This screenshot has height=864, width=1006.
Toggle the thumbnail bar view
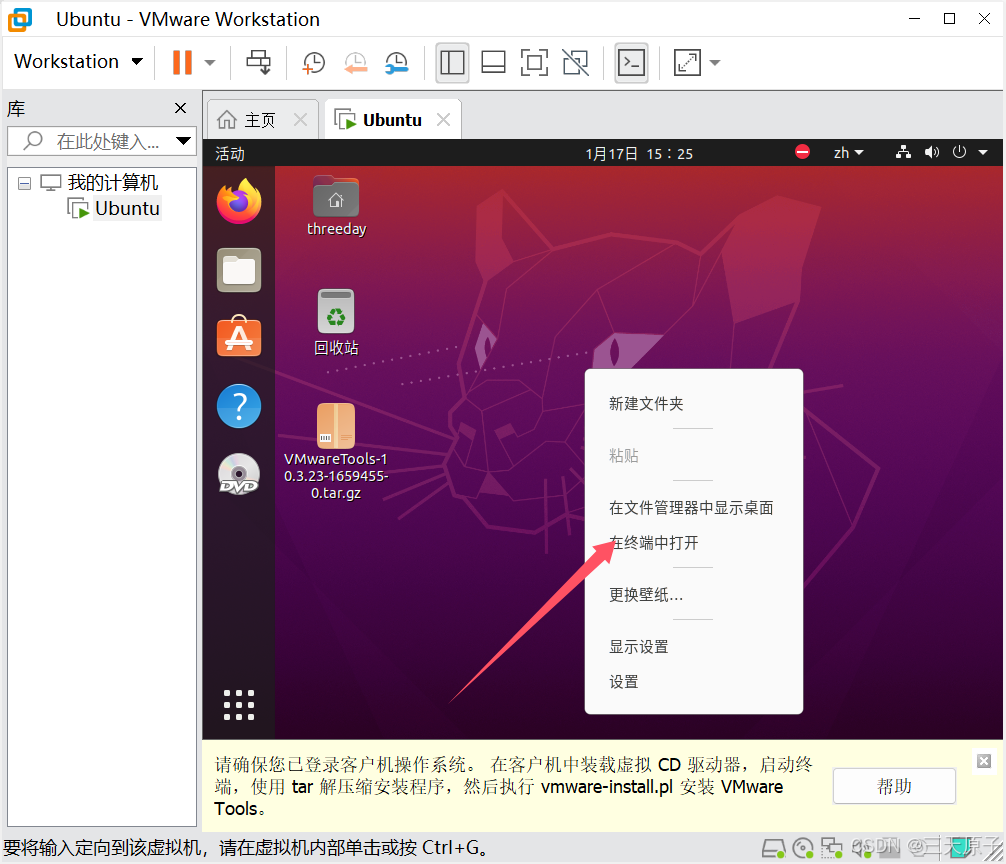493,62
